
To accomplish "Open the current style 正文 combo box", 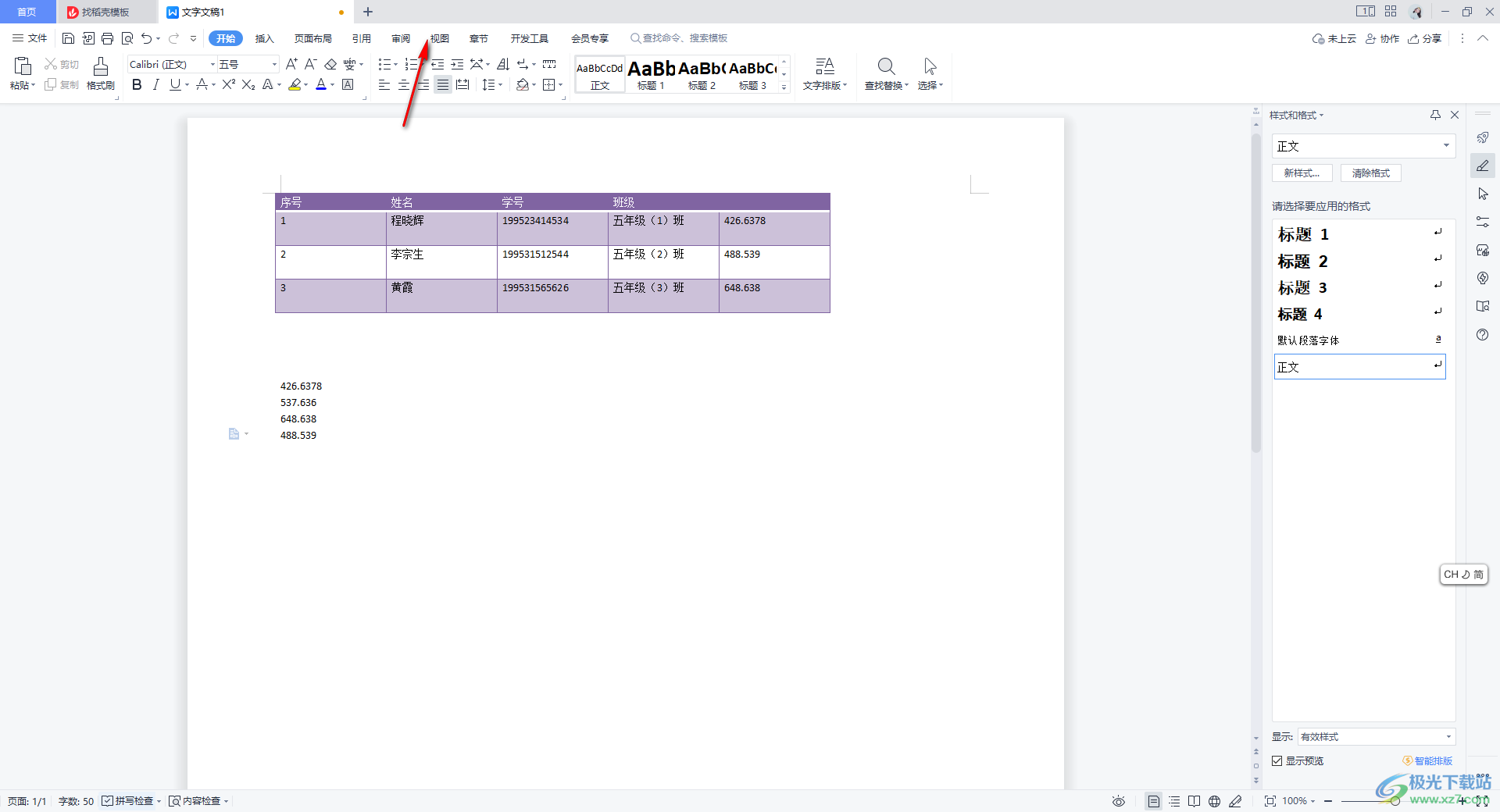I will (x=1363, y=146).
